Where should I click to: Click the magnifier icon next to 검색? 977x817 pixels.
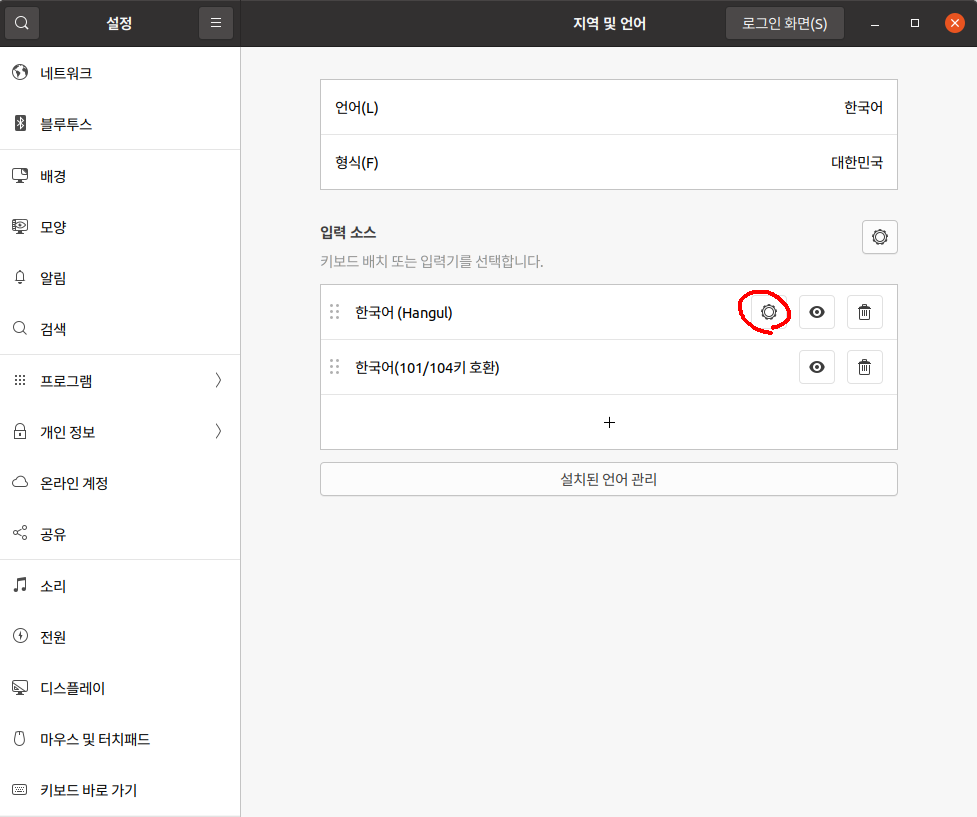coord(20,328)
